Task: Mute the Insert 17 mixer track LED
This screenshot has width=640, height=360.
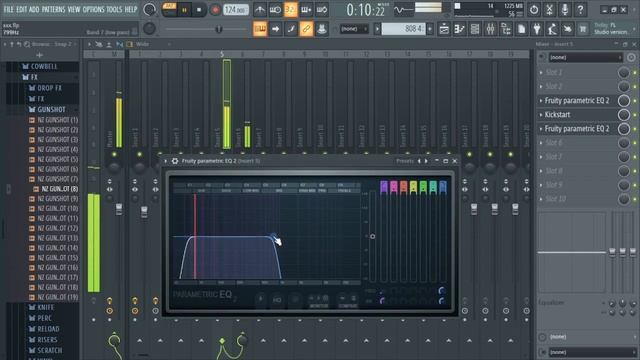Action: tap(469, 155)
